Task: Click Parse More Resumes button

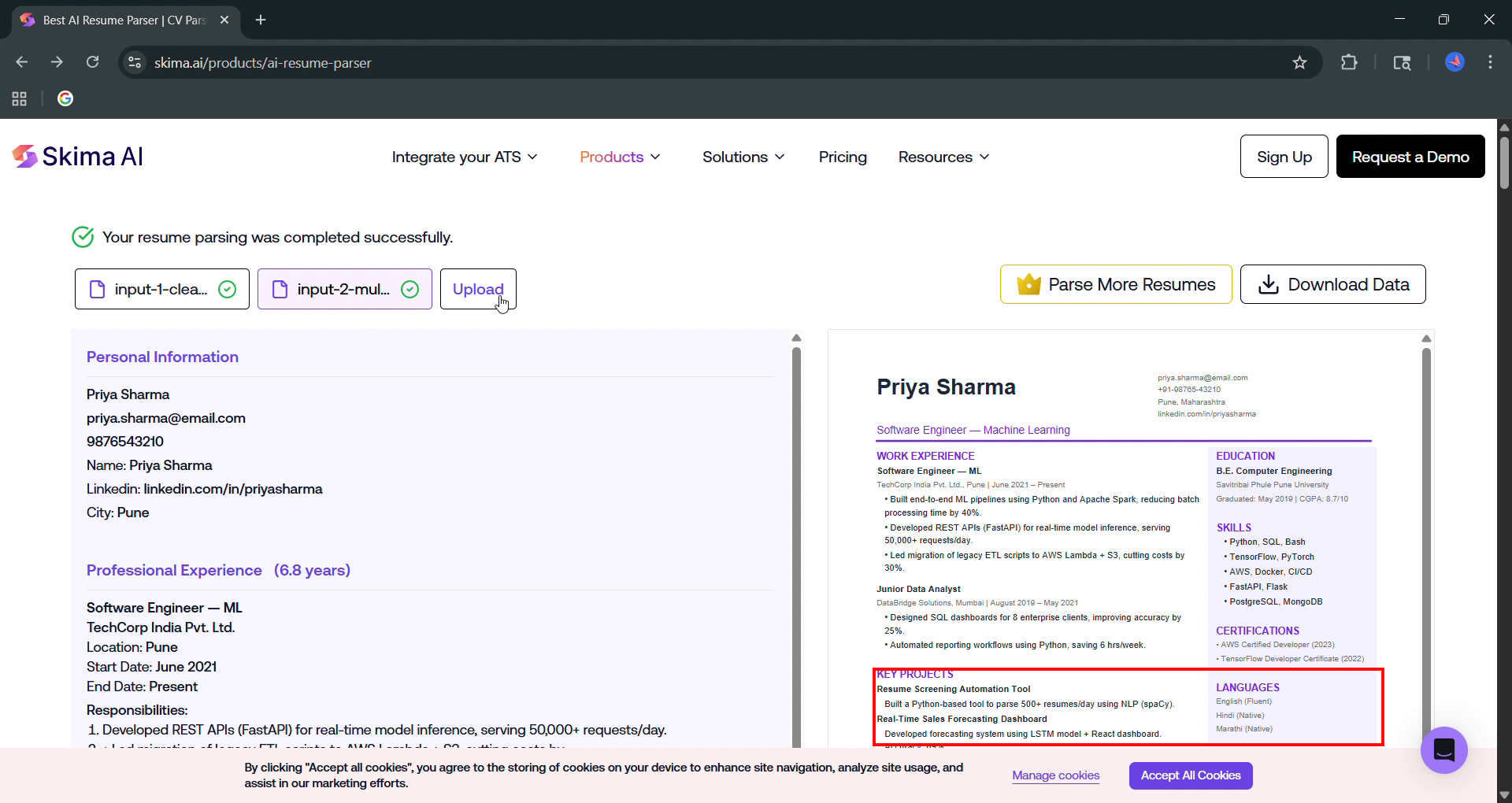Action: (x=1116, y=284)
